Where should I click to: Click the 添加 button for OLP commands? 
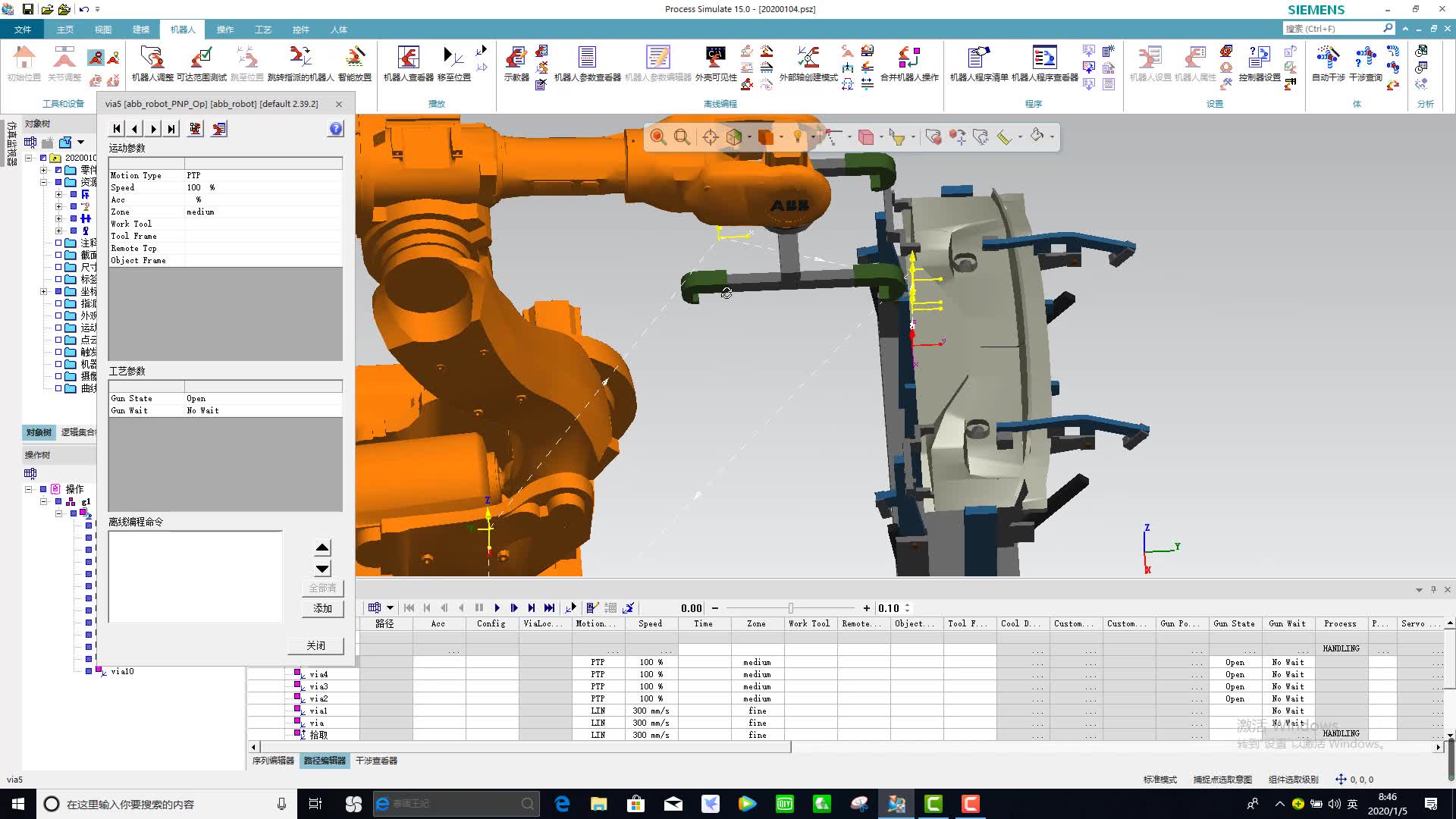point(322,608)
